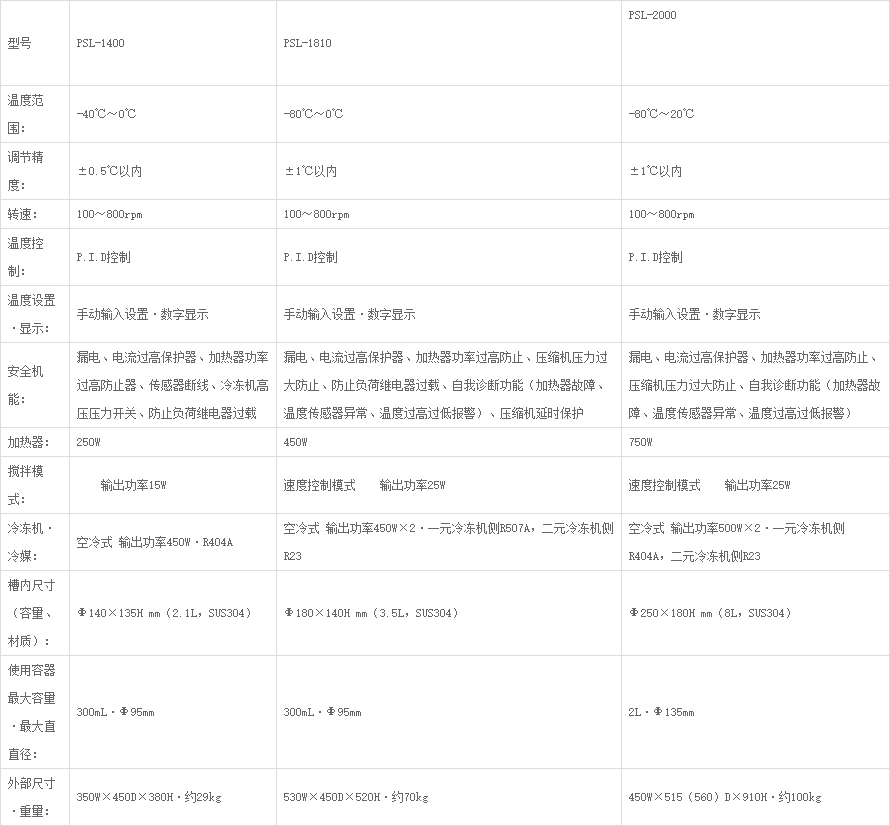Image resolution: width=890 pixels, height=826 pixels.
Task: Click the 加热器 row label
Action: (27, 442)
